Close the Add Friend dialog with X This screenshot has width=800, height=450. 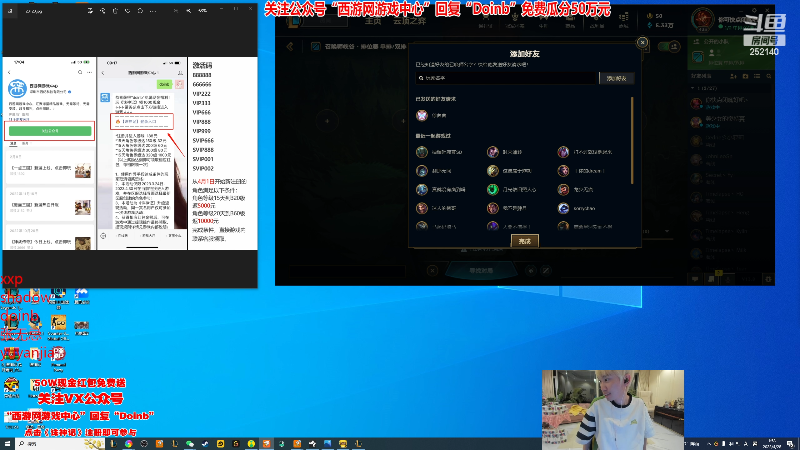(642, 42)
